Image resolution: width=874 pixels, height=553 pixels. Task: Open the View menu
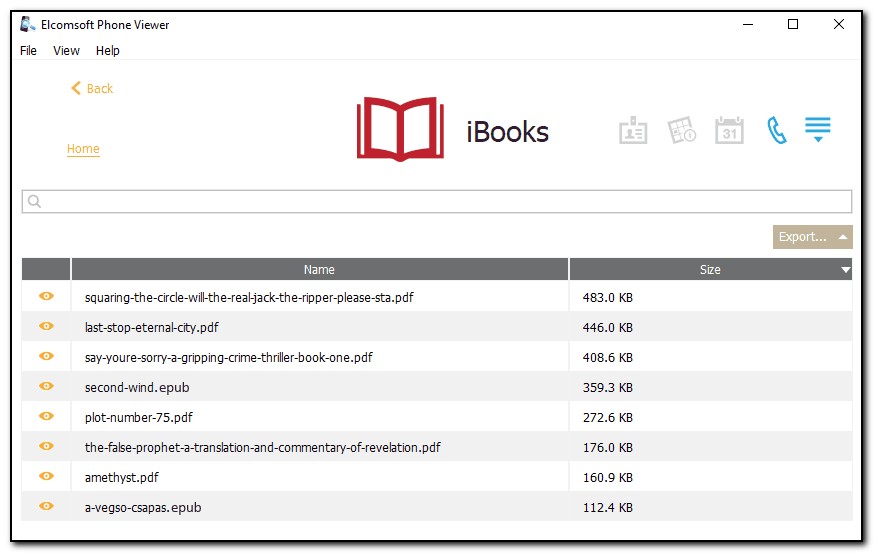pyautogui.click(x=66, y=51)
